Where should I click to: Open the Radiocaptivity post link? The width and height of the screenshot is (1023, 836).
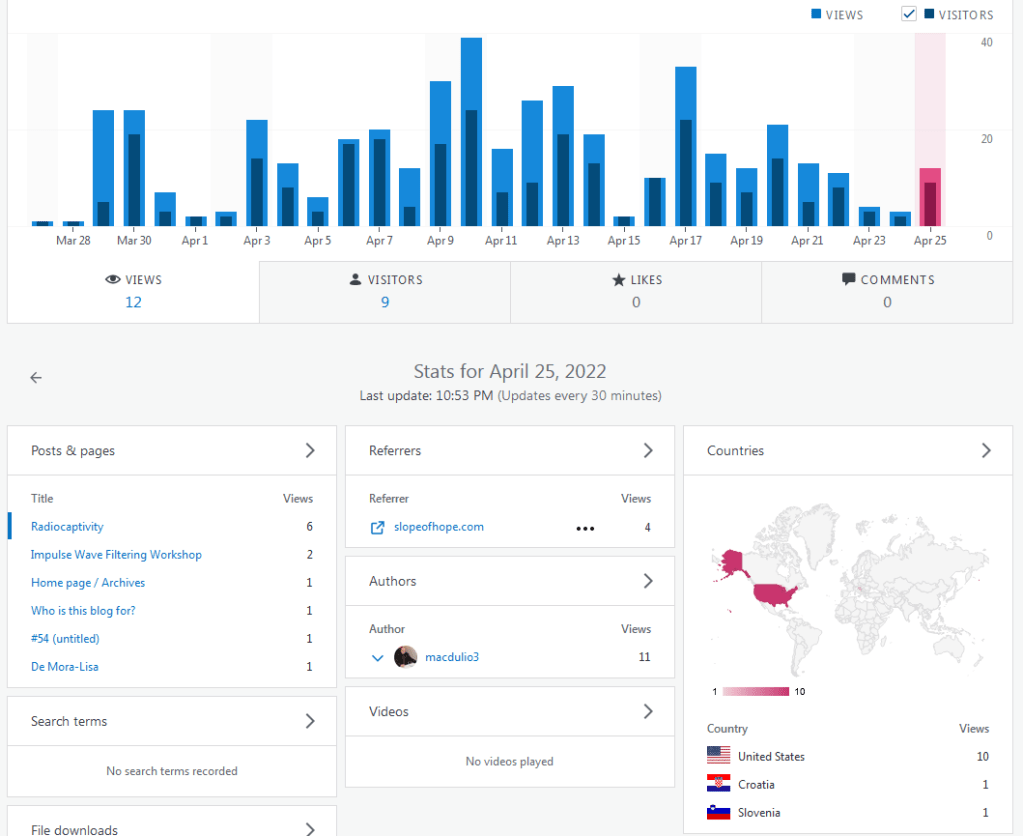(67, 526)
